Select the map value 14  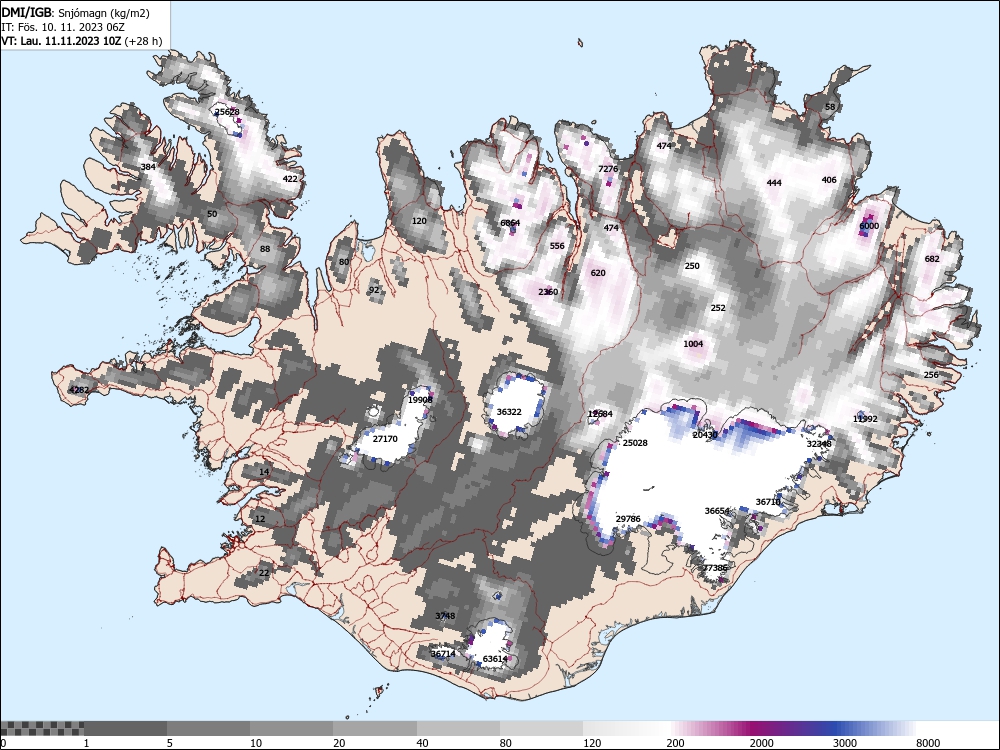pyautogui.click(x=264, y=472)
